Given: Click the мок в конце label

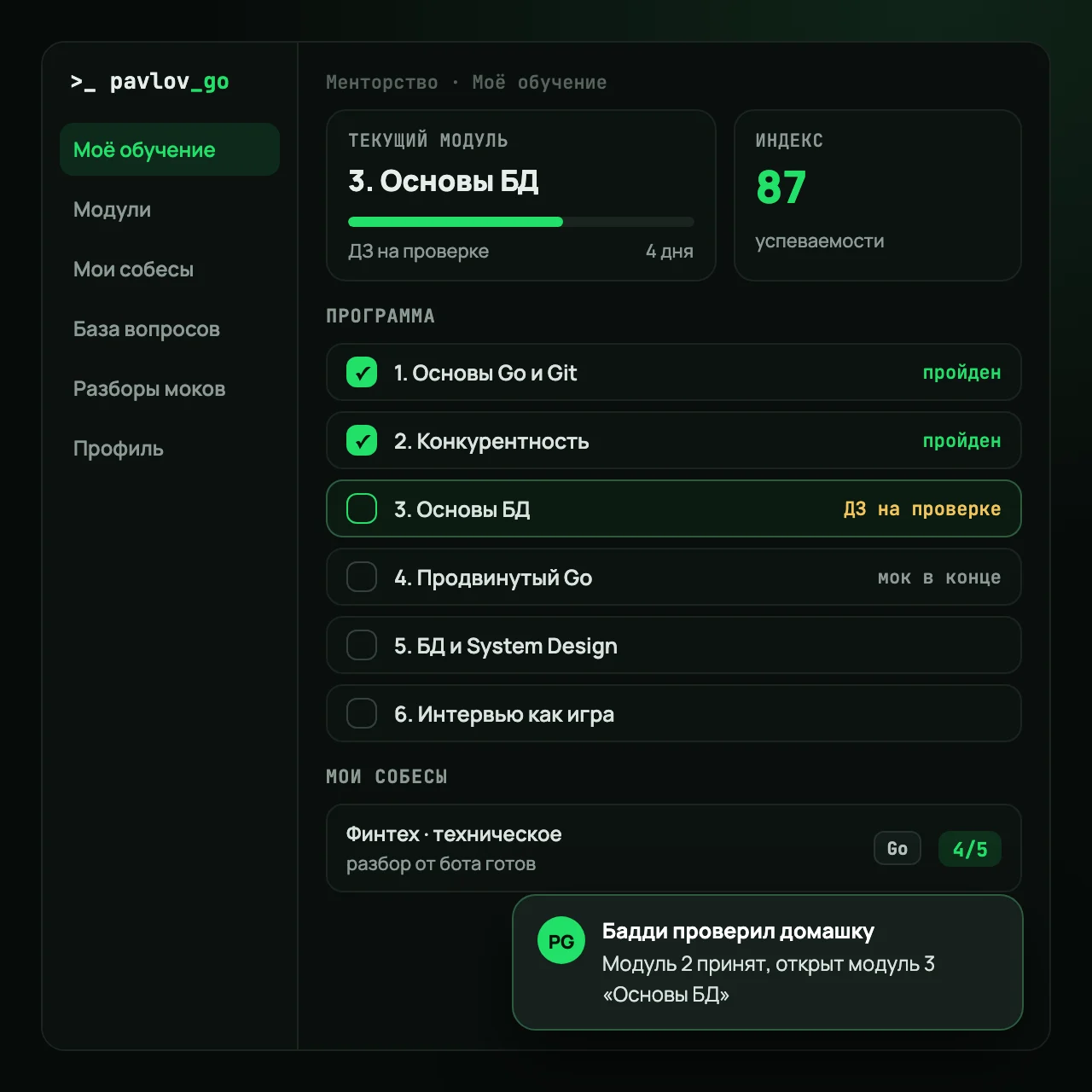Looking at the screenshot, I should (939, 578).
